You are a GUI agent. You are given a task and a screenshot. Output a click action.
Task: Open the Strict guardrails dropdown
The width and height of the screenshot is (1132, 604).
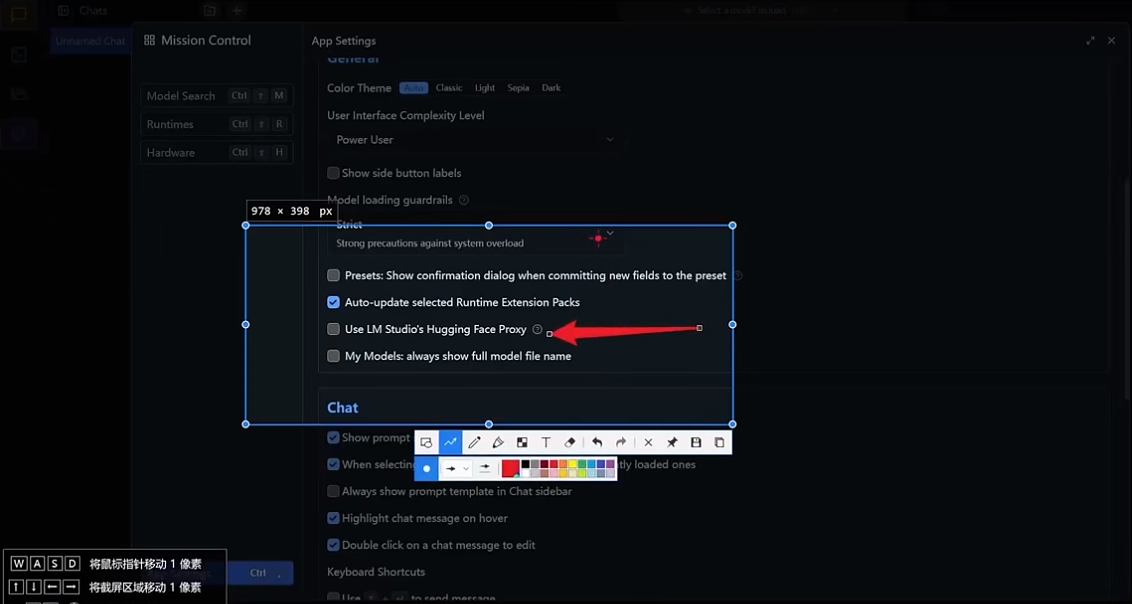(x=475, y=235)
